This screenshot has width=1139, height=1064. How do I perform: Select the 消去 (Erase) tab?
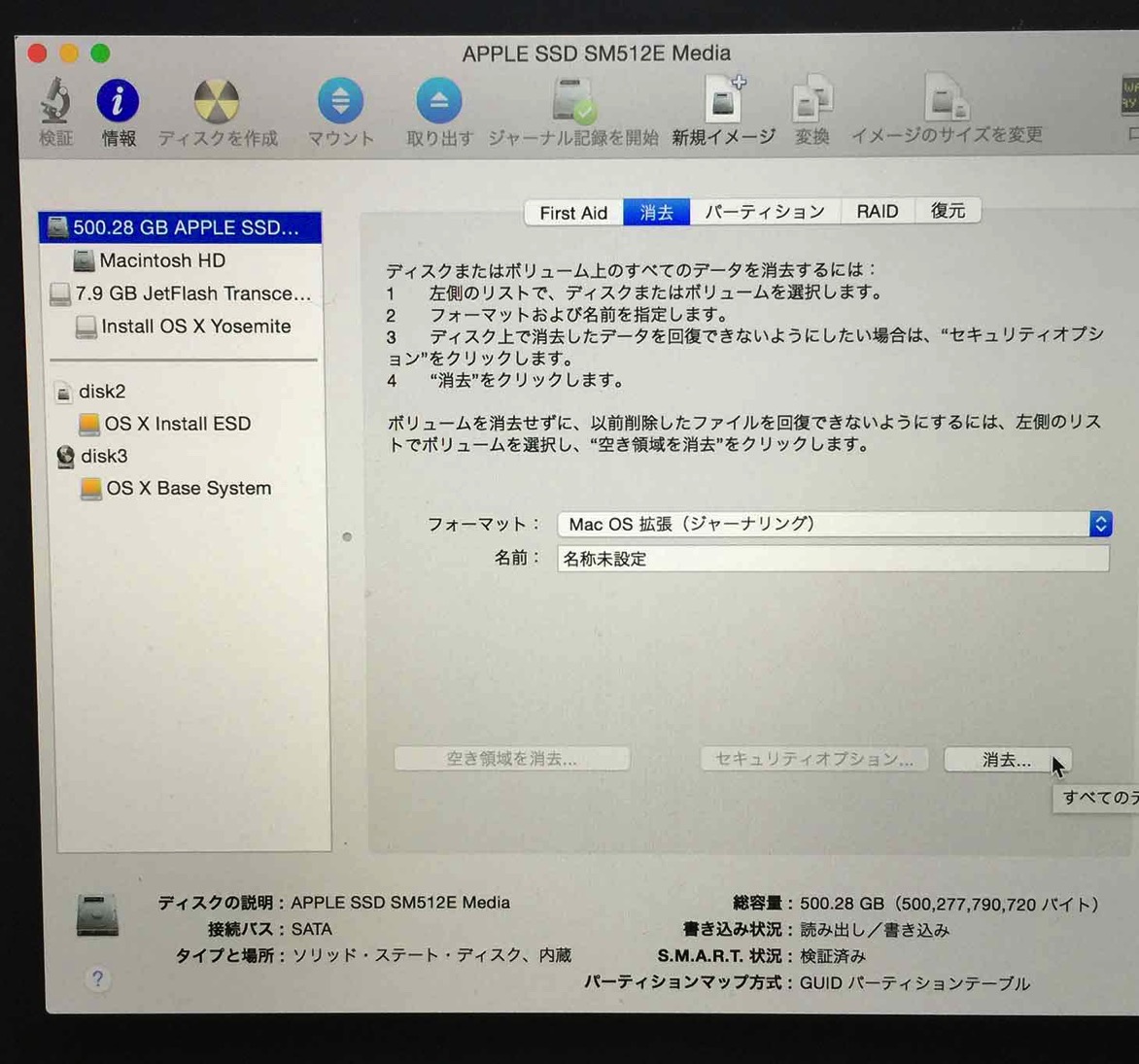coord(657,212)
